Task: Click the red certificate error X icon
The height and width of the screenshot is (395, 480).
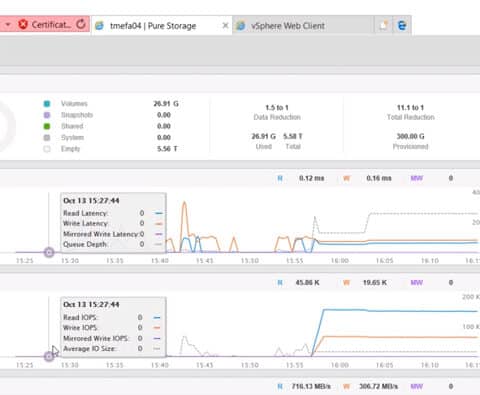Action: [23, 24]
